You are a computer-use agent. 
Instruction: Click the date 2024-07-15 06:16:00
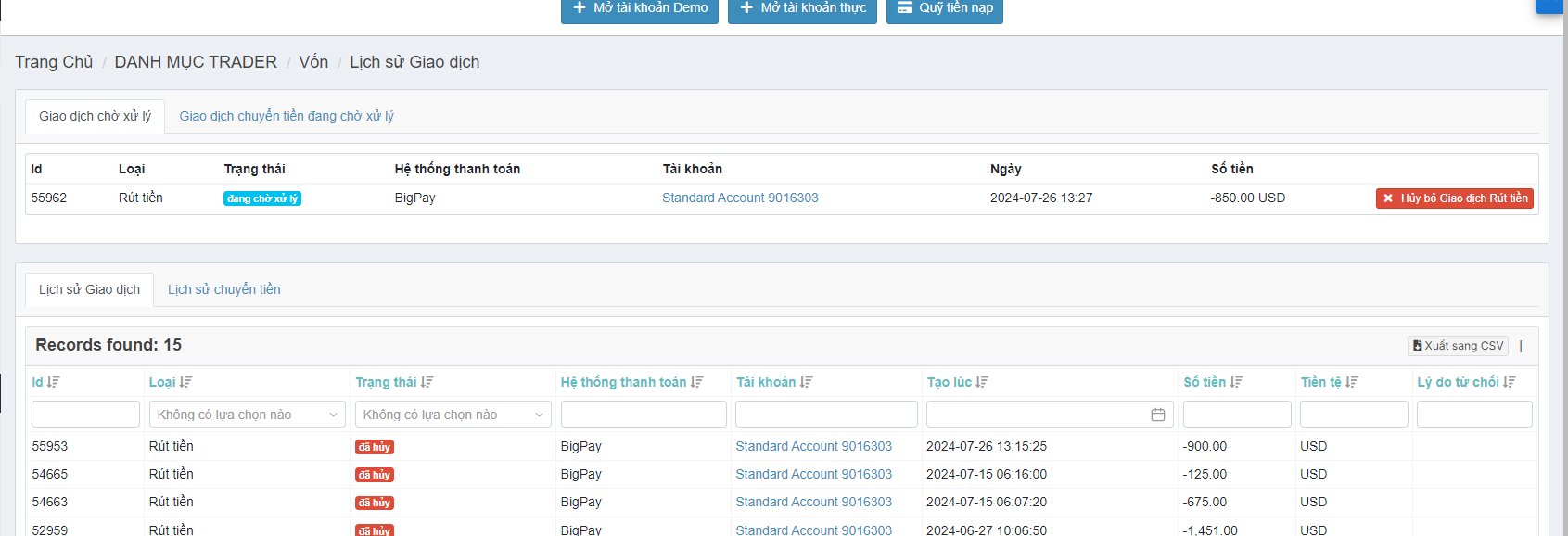click(987, 474)
